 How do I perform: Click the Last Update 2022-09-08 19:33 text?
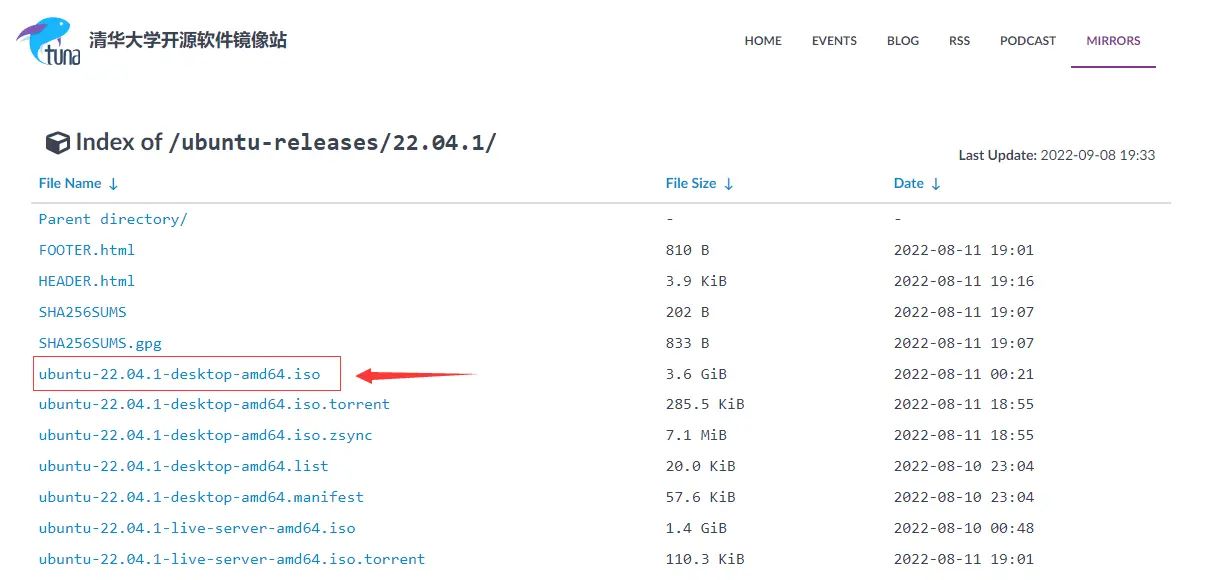(1057, 155)
